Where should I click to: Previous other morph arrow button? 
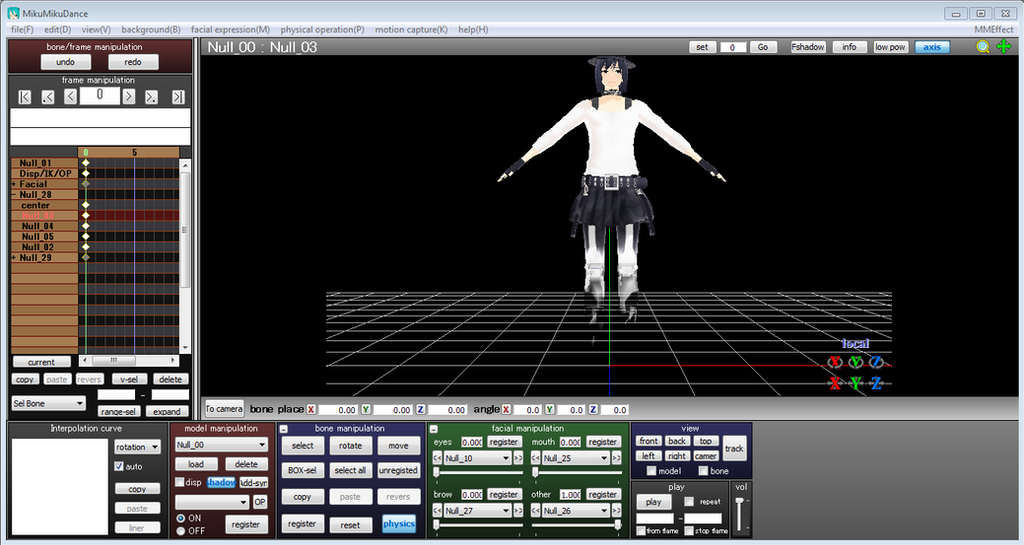tap(536, 510)
